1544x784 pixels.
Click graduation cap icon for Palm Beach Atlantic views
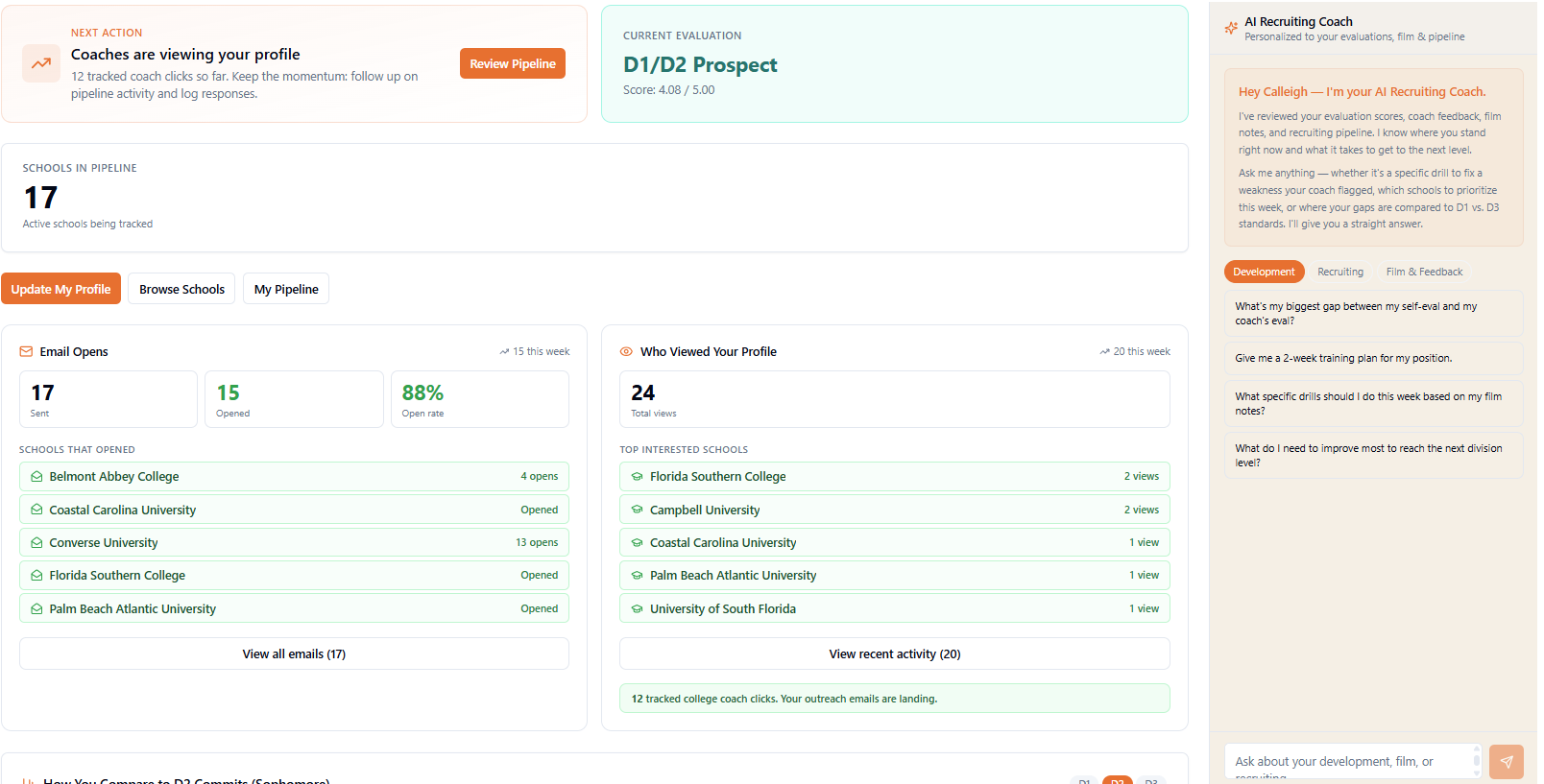(x=637, y=576)
